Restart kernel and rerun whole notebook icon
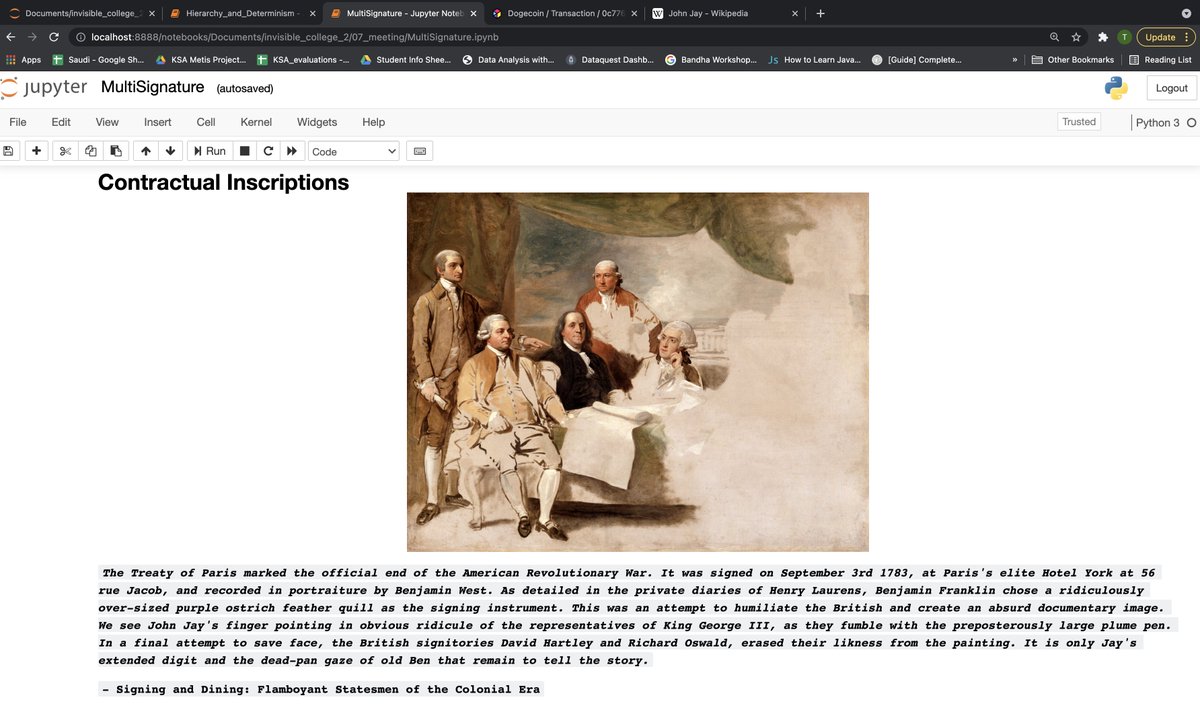 pos(292,151)
